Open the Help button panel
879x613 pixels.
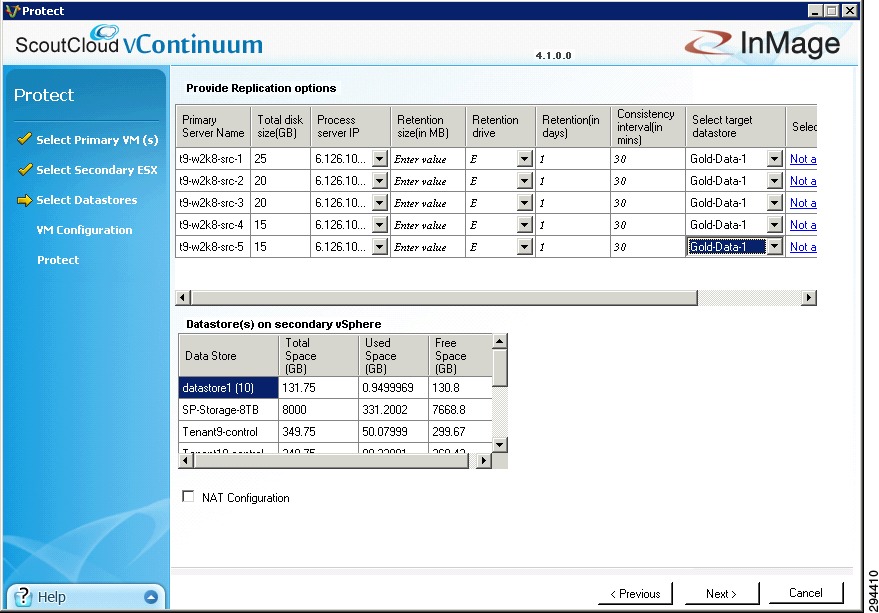(x=86, y=597)
